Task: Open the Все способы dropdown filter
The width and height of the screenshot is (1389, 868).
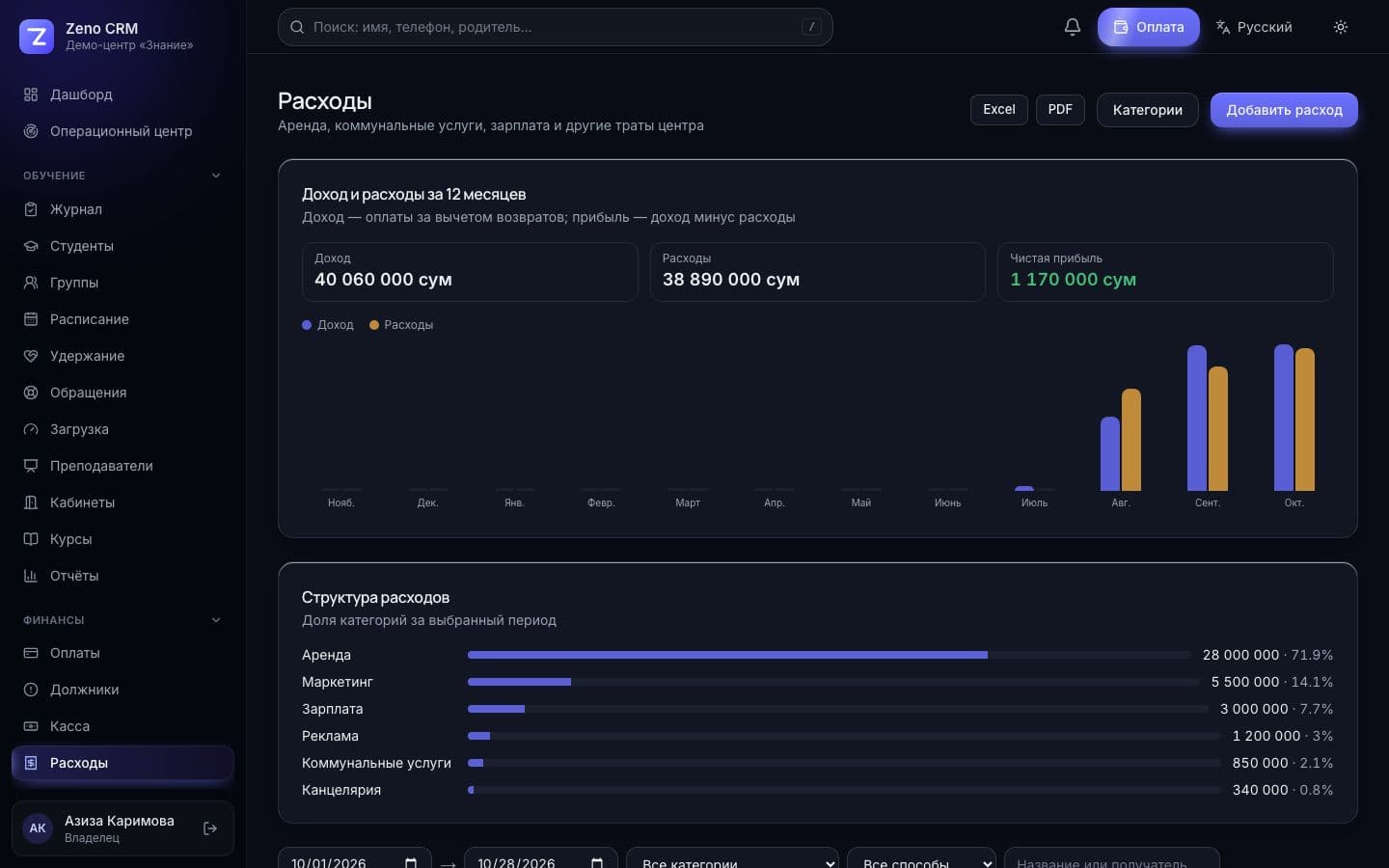Action: pyautogui.click(x=921, y=857)
